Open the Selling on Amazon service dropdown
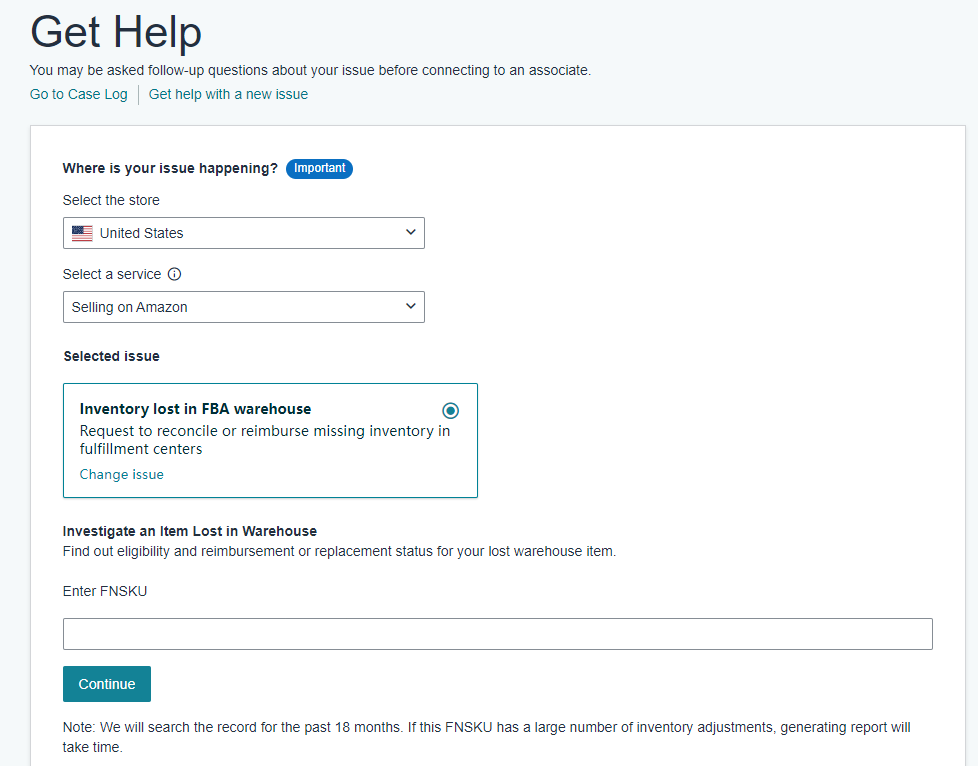This screenshot has width=978, height=766. coord(244,307)
